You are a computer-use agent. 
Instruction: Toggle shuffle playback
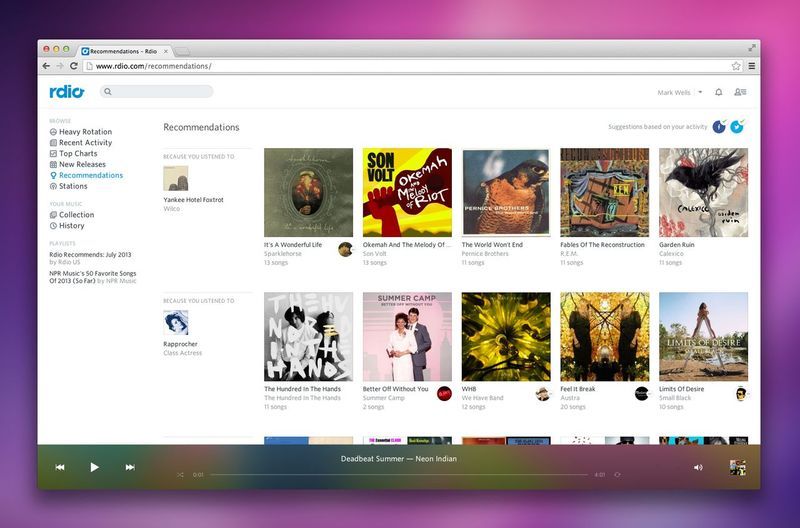coord(180,475)
